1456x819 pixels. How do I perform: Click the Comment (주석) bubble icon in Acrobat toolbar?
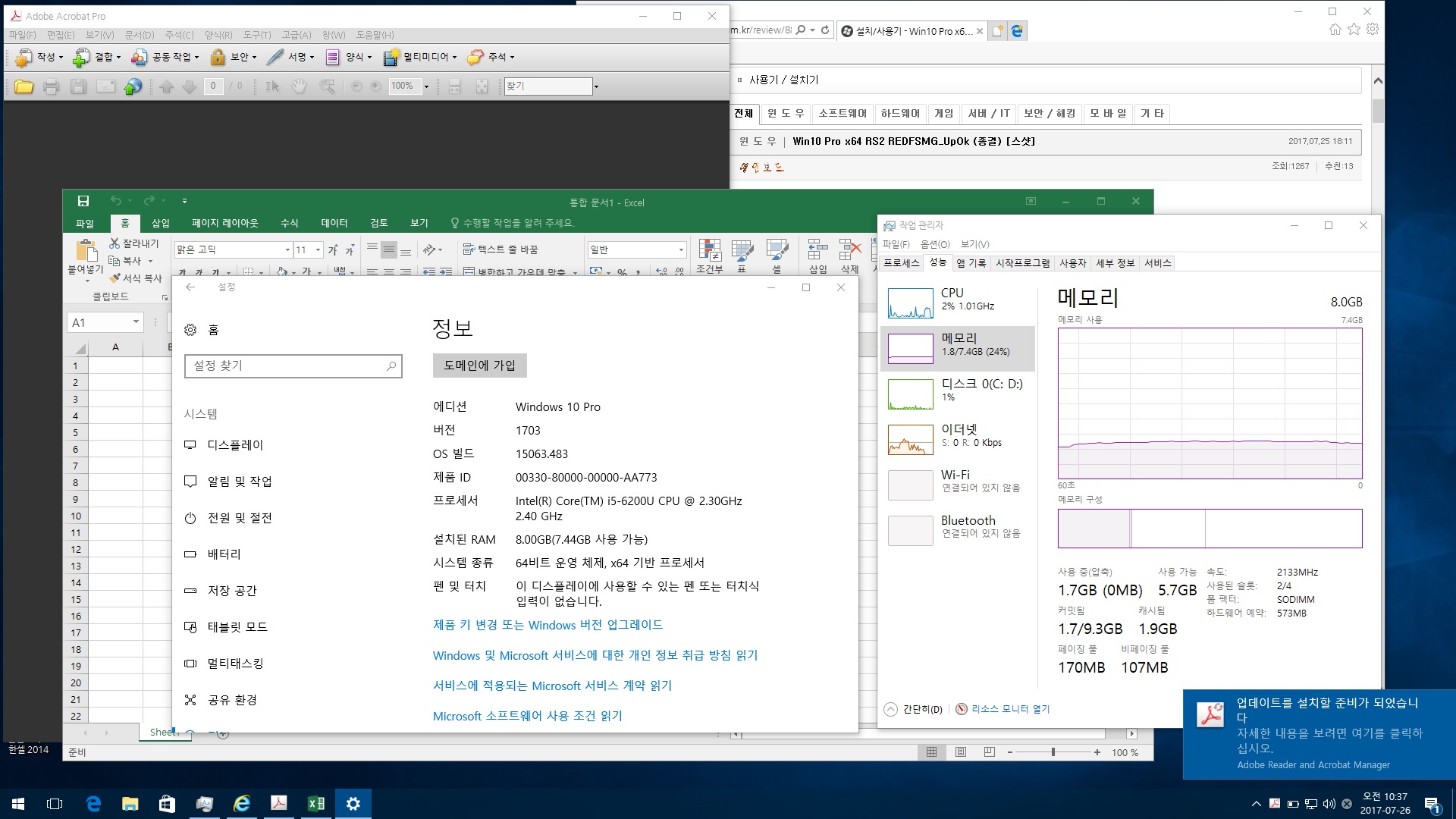[475, 57]
